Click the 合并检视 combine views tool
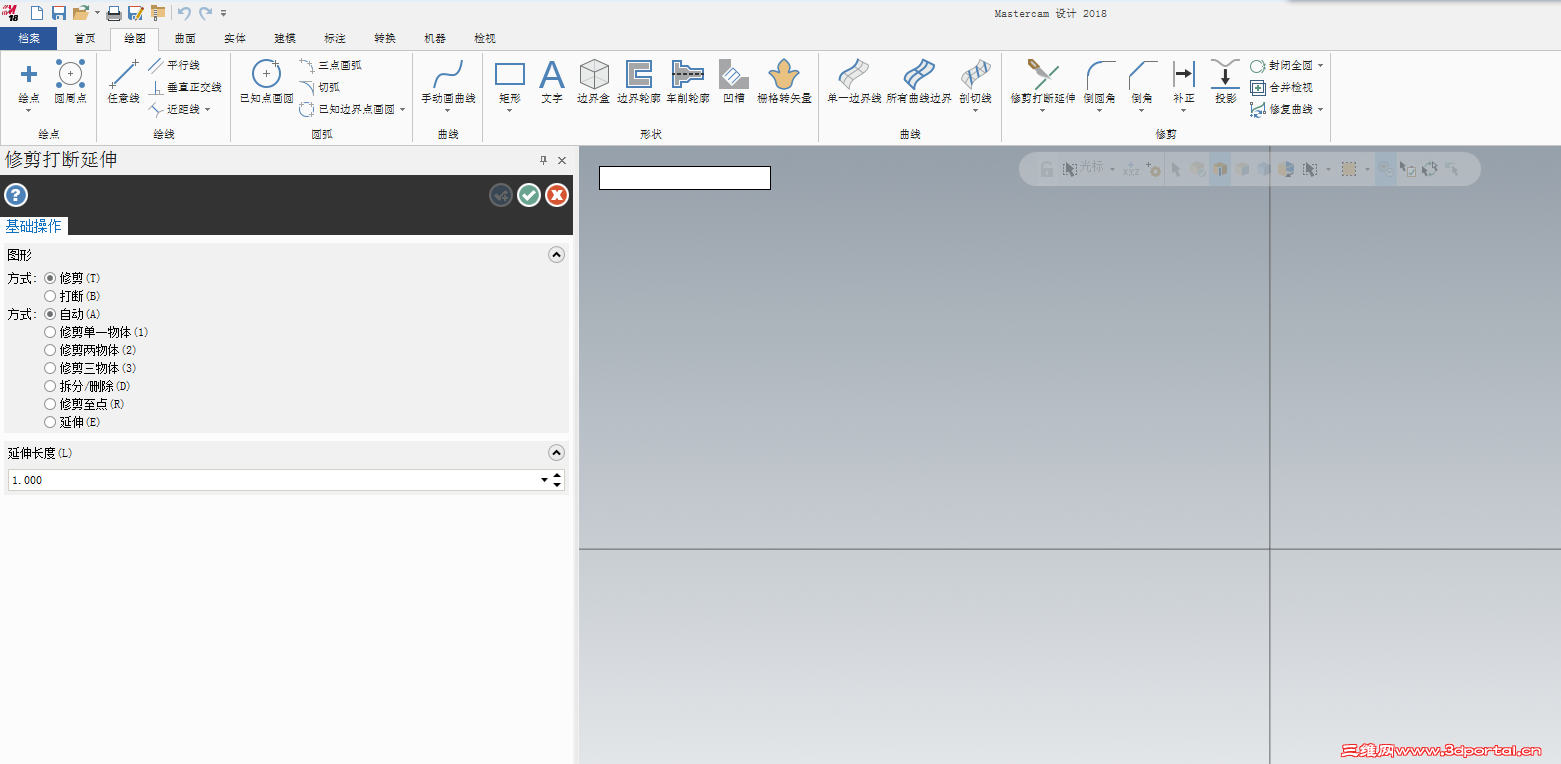Image resolution: width=1561 pixels, height=764 pixels. [1282, 87]
